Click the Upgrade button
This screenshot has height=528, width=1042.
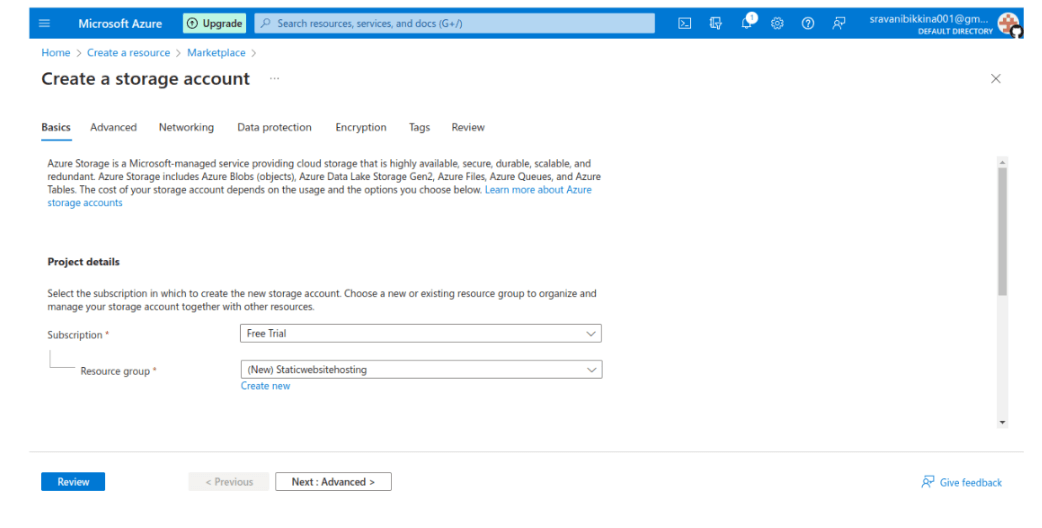click(214, 23)
